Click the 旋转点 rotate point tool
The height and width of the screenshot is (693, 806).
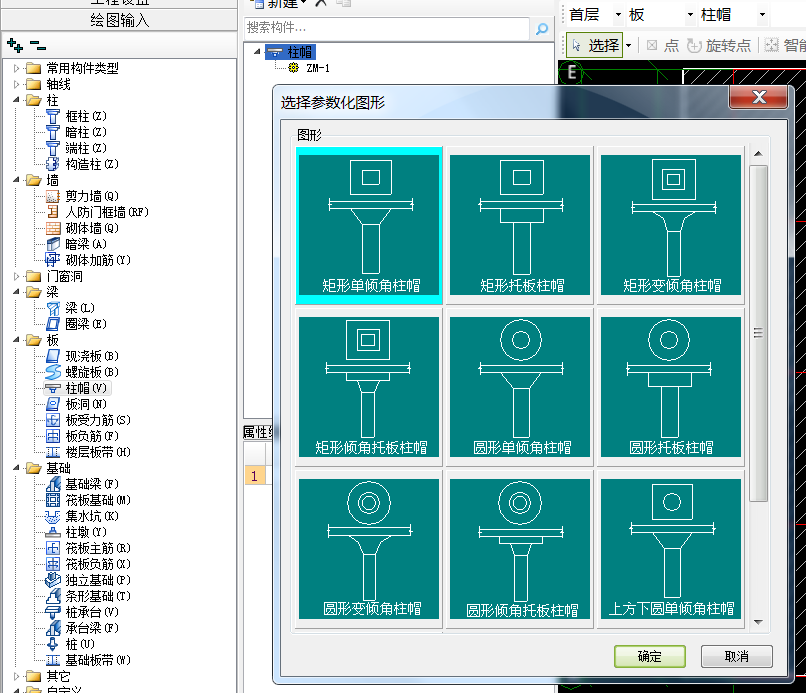pyautogui.click(x=719, y=46)
